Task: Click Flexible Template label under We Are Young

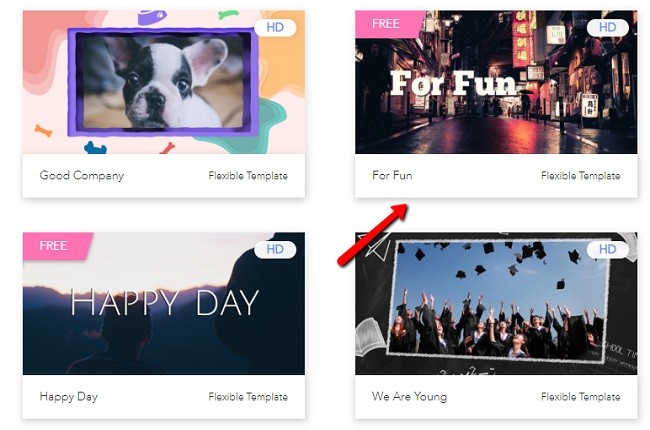Action: coord(580,397)
